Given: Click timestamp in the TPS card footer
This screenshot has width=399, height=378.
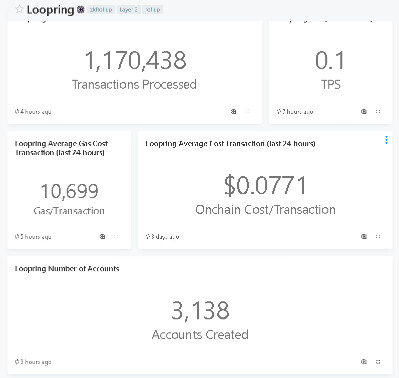Looking at the screenshot, I should coord(295,112).
